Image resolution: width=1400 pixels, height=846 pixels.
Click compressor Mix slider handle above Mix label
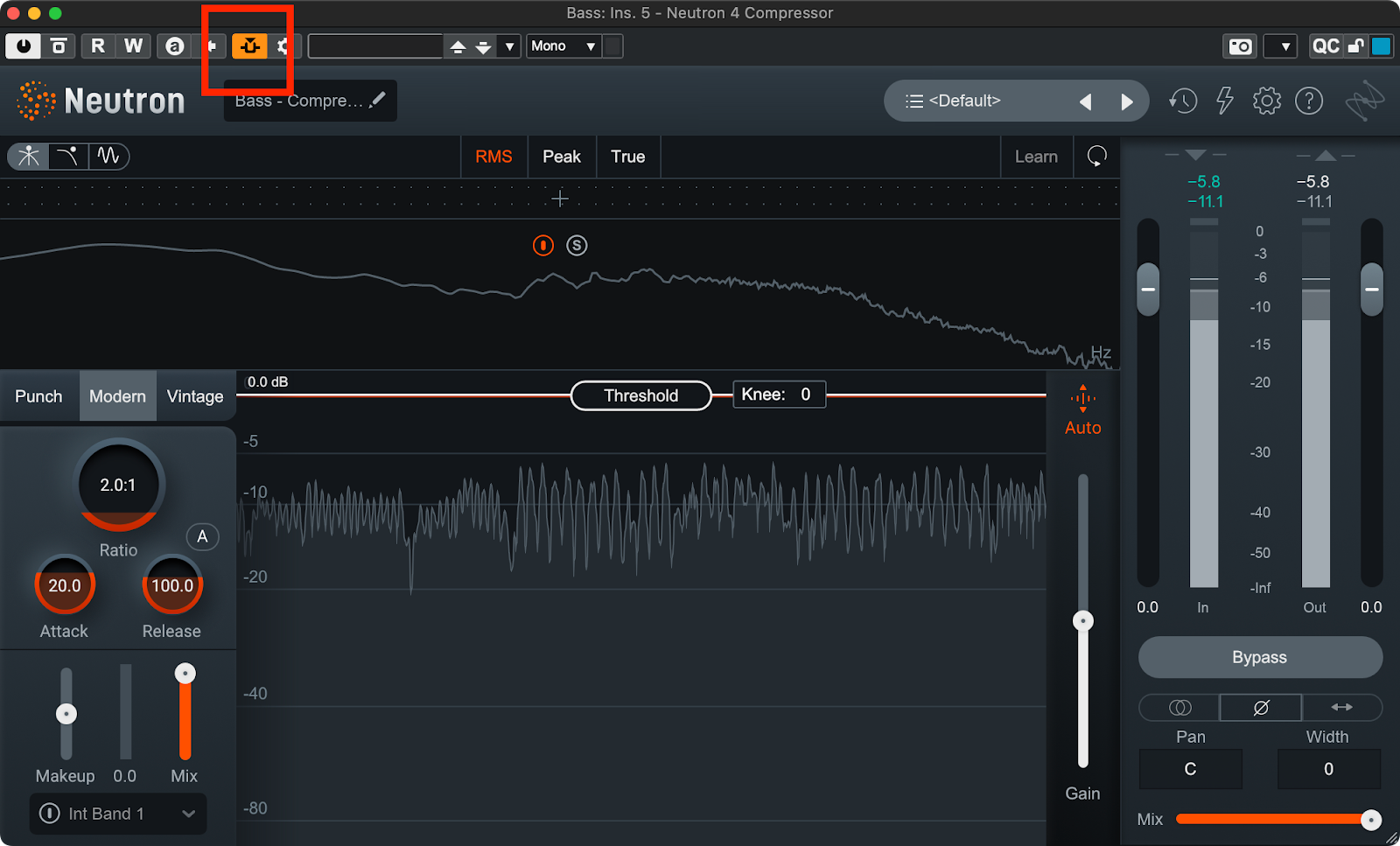pyautogui.click(x=185, y=673)
